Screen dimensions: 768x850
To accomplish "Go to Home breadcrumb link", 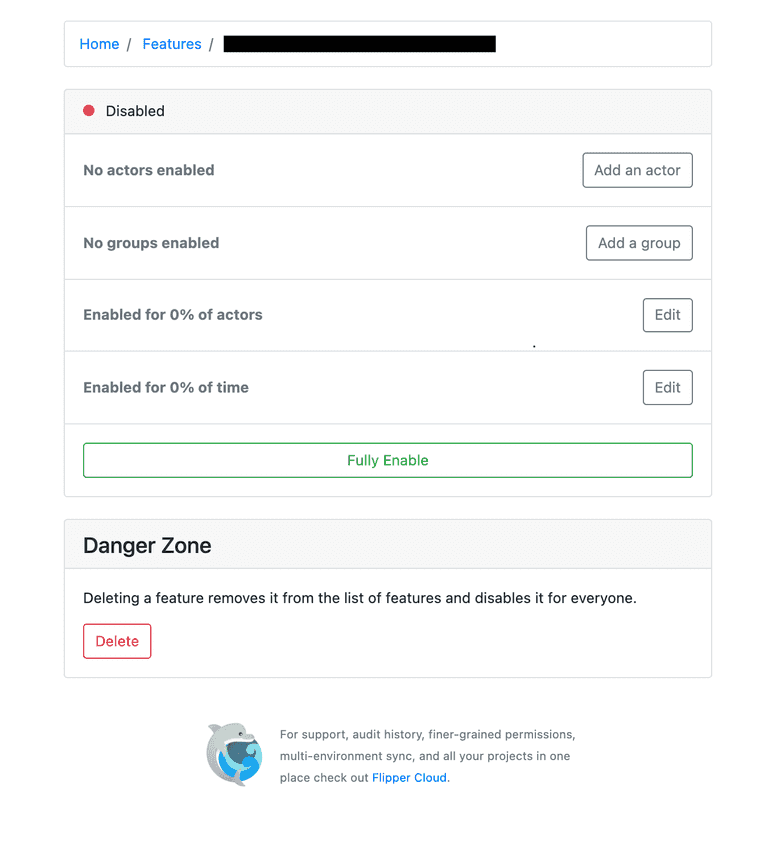I will click(99, 44).
